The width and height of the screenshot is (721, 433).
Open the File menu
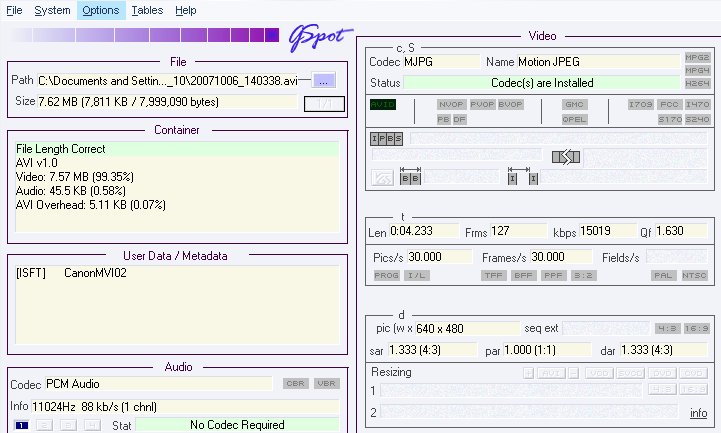point(14,10)
